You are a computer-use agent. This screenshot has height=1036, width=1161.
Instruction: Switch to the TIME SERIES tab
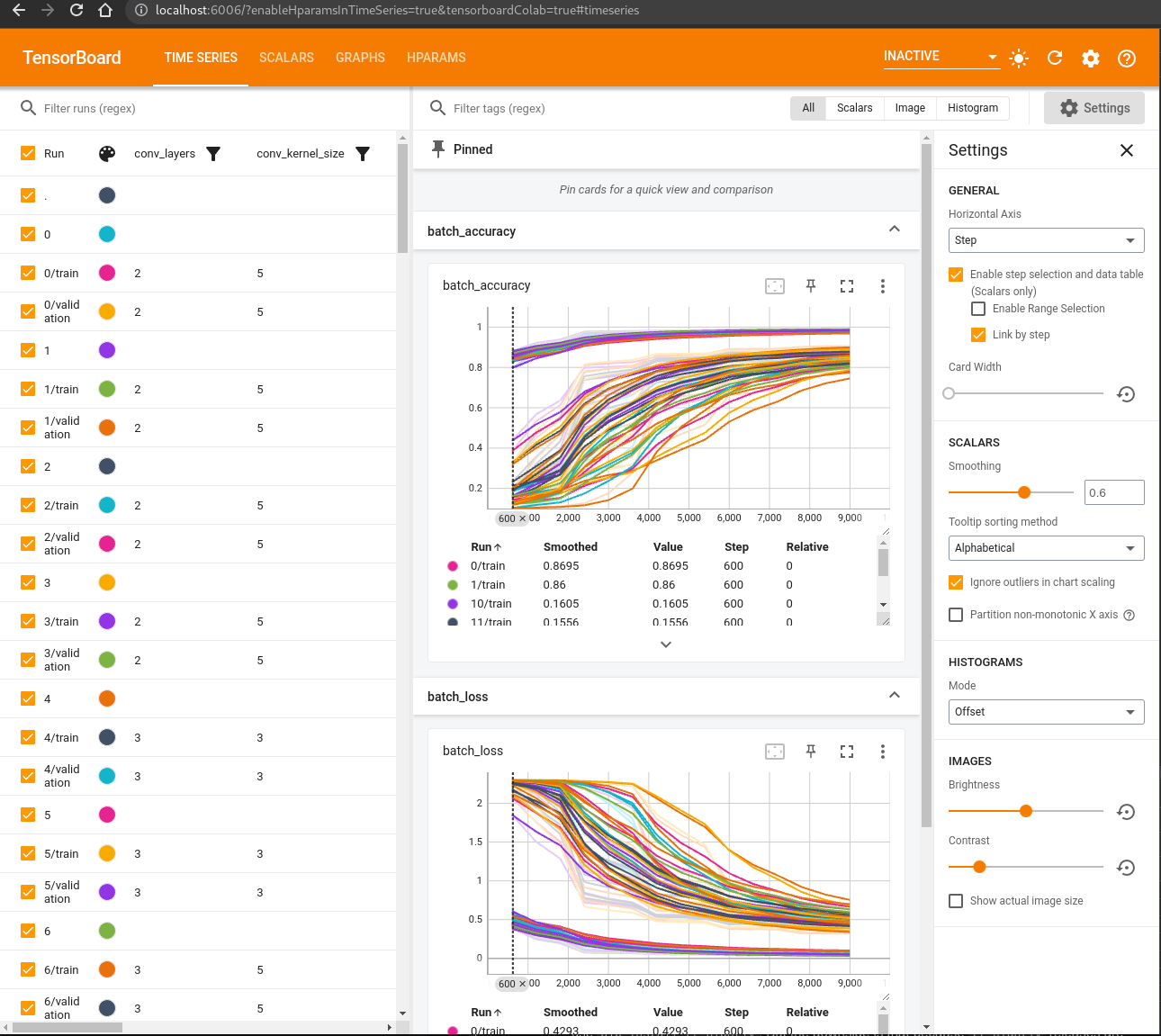tap(201, 58)
